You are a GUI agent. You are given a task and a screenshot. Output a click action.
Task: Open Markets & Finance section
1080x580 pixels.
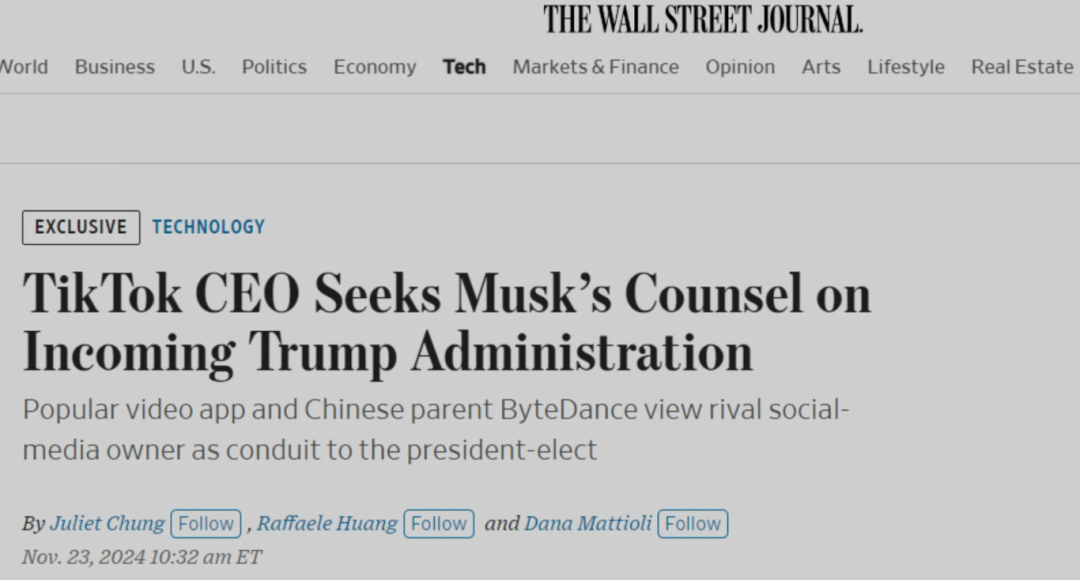596,67
